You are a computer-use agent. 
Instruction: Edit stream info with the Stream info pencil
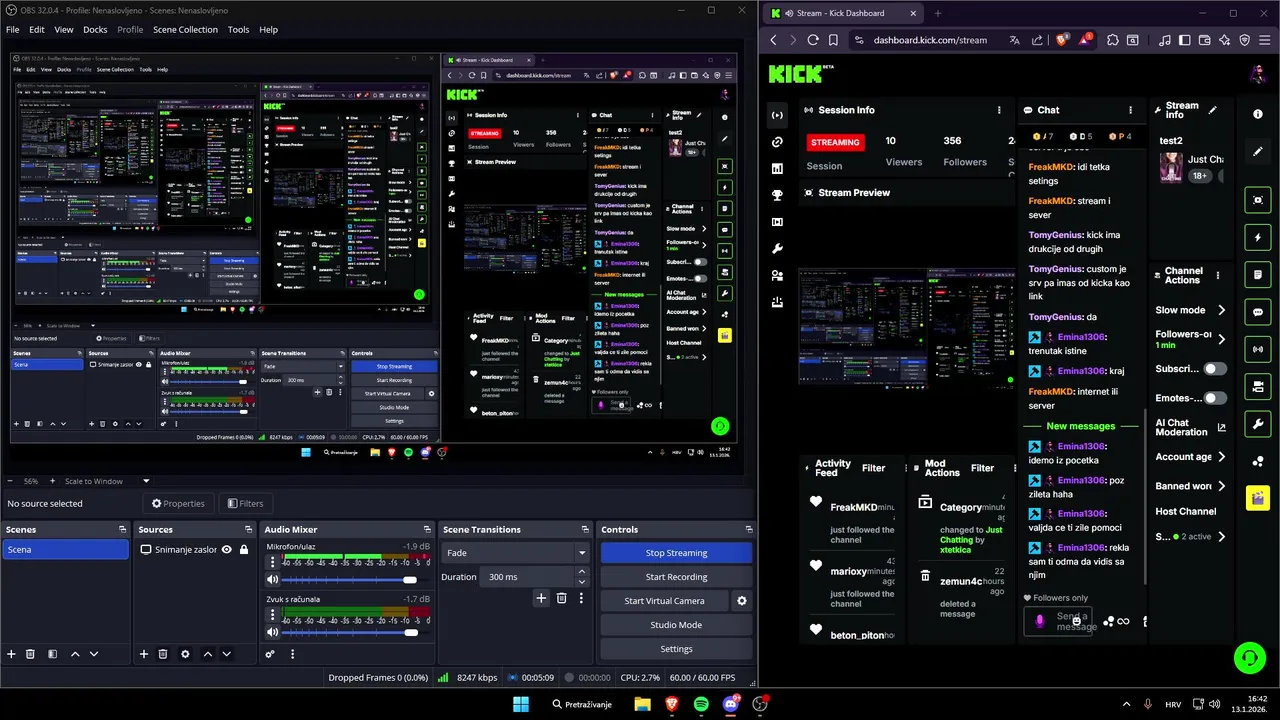tap(1212, 110)
